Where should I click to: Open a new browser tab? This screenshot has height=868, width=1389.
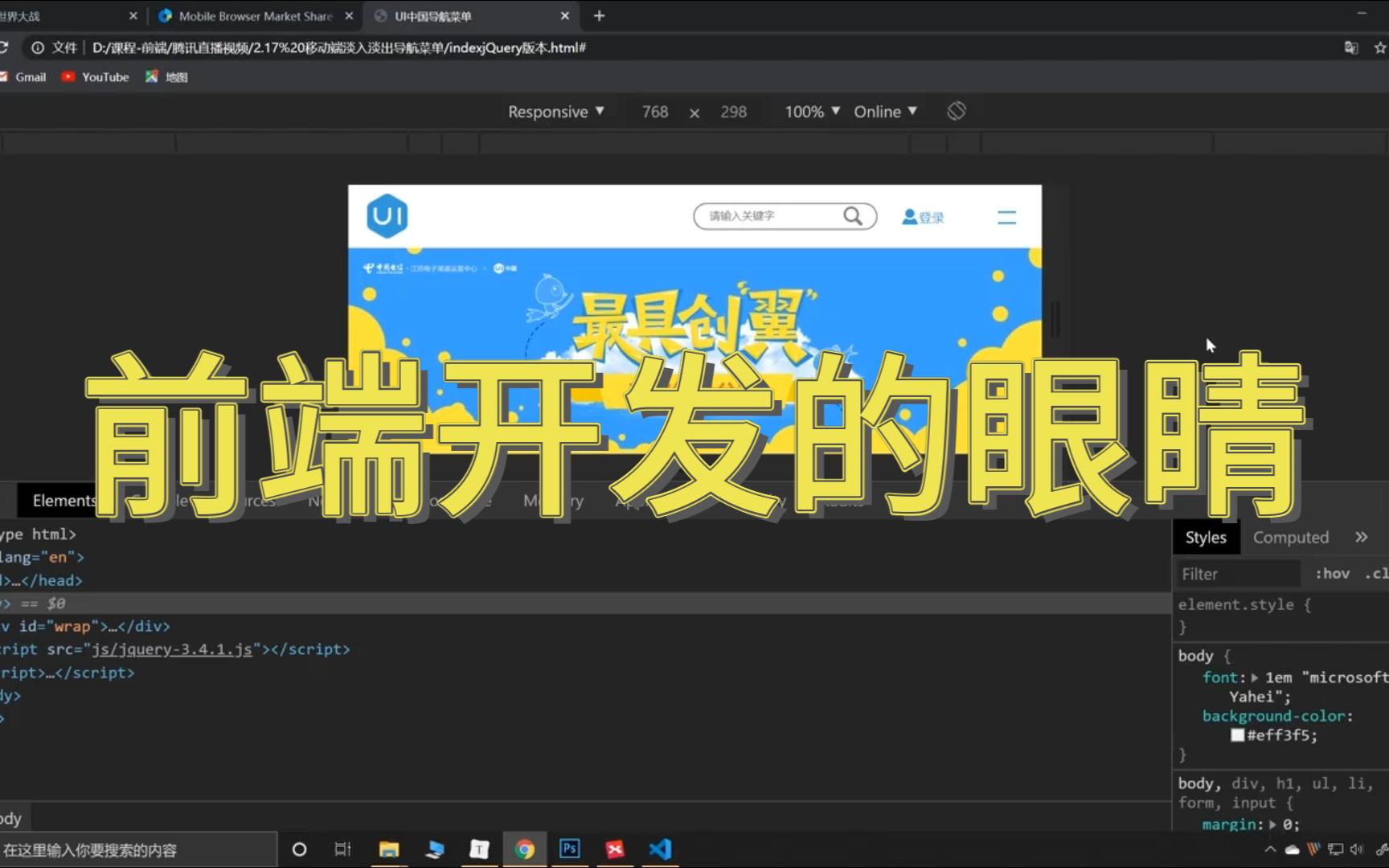coord(599,15)
